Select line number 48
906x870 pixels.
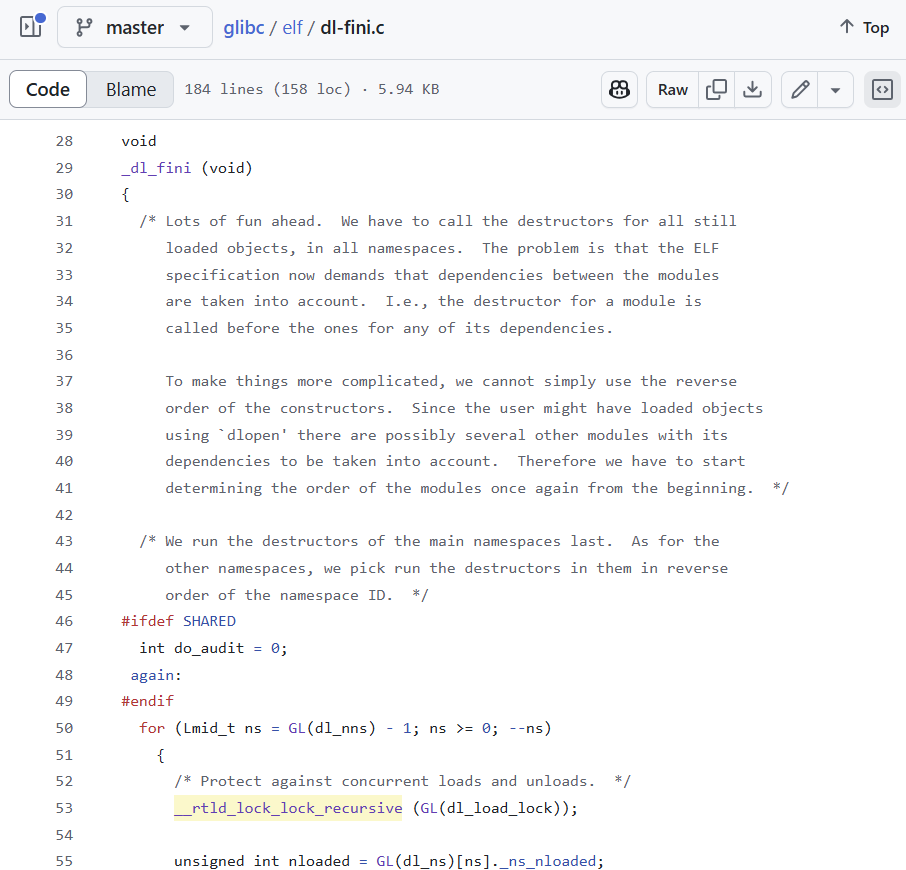point(64,675)
